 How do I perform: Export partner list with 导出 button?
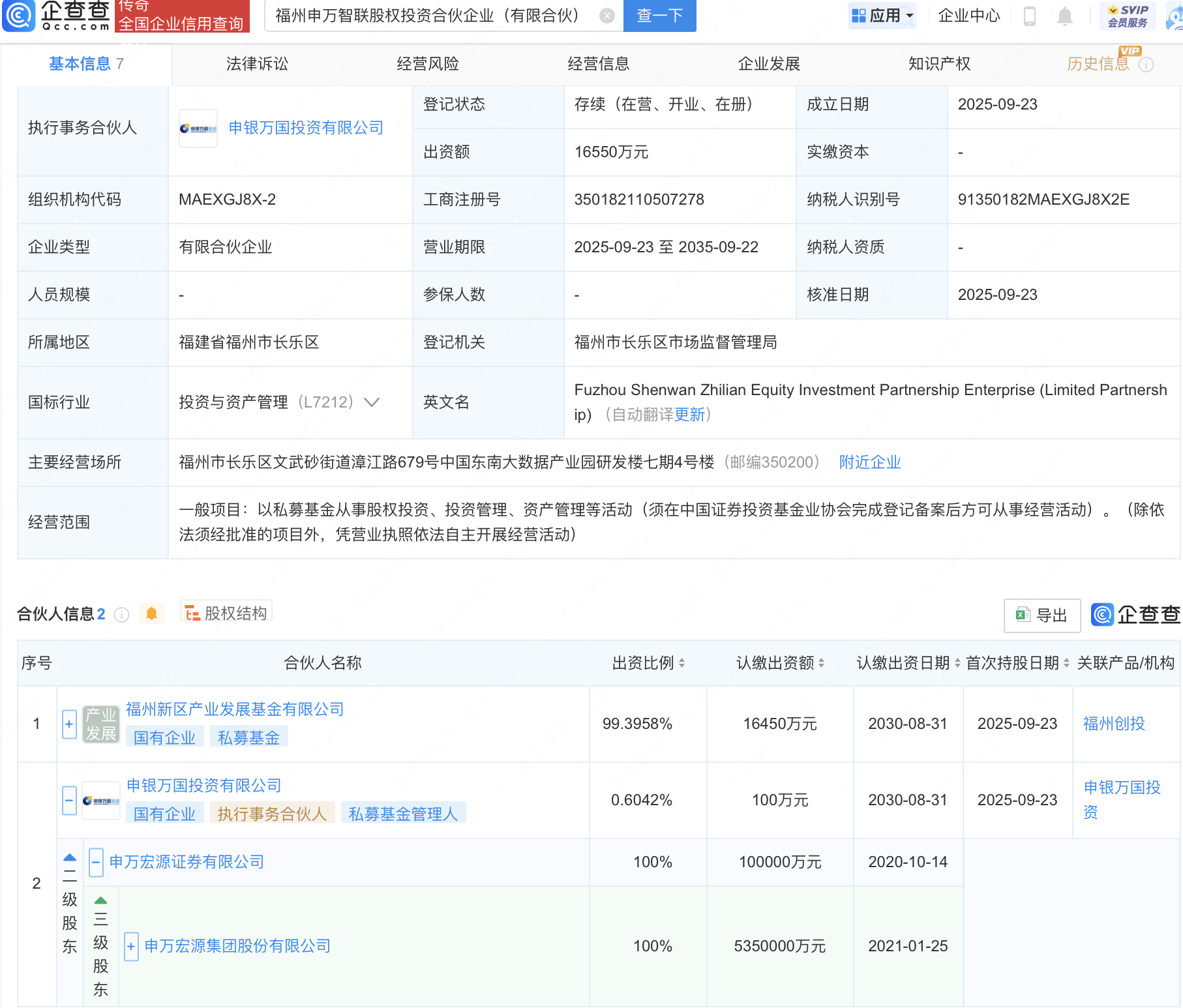pos(1041,615)
